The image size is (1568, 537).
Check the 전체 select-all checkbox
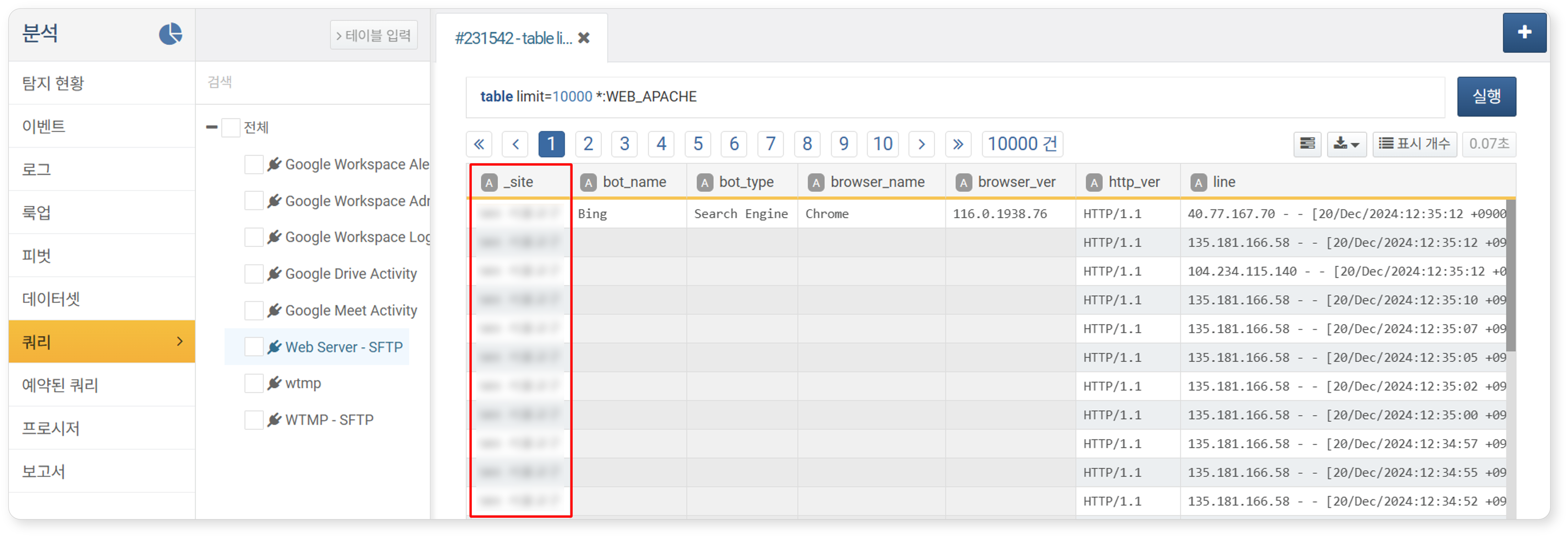(x=231, y=128)
